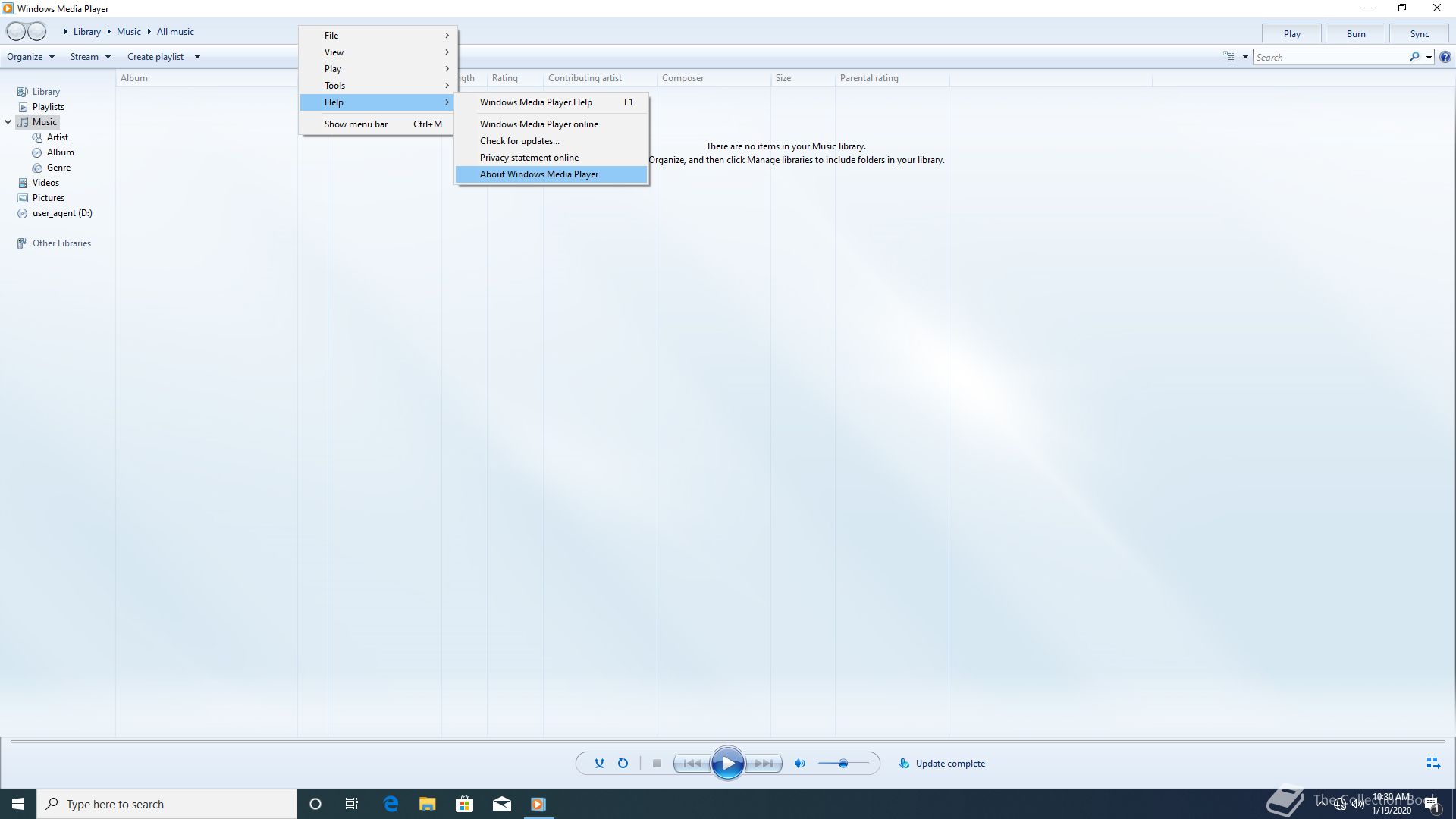Click the Forward navigation button

[36, 31]
